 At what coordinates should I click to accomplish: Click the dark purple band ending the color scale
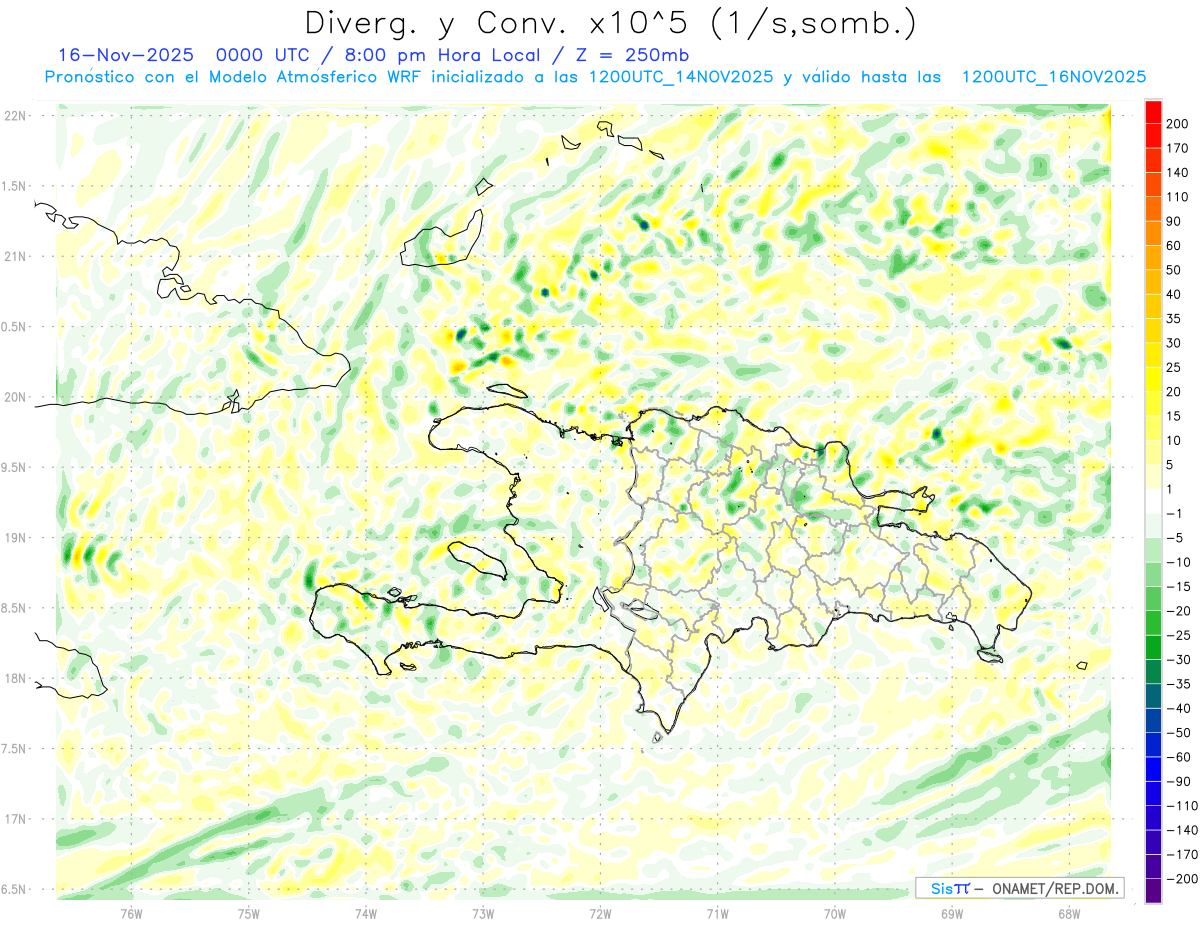point(1153,891)
